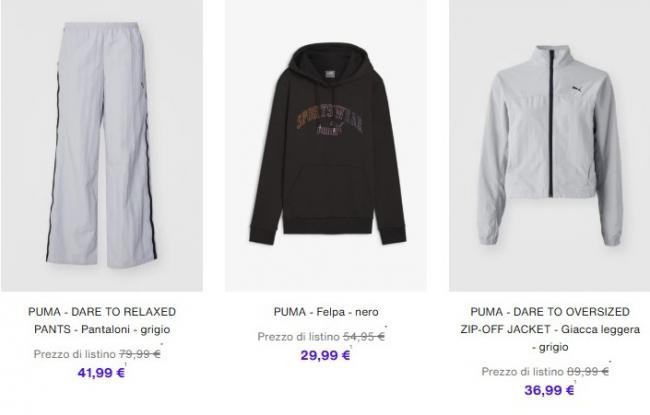Click the crossed-out 89,99 € list price

click(588, 371)
